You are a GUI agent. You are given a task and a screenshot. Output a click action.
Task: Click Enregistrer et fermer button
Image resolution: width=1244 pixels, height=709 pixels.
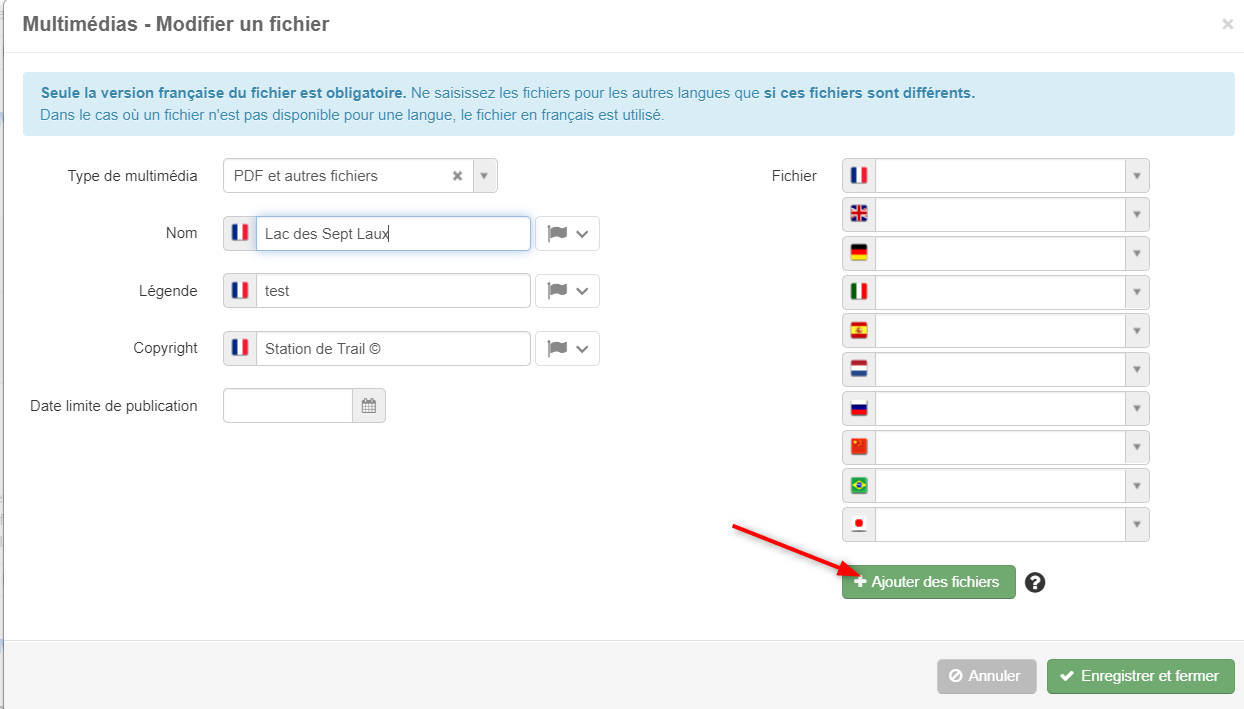tap(1141, 676)
